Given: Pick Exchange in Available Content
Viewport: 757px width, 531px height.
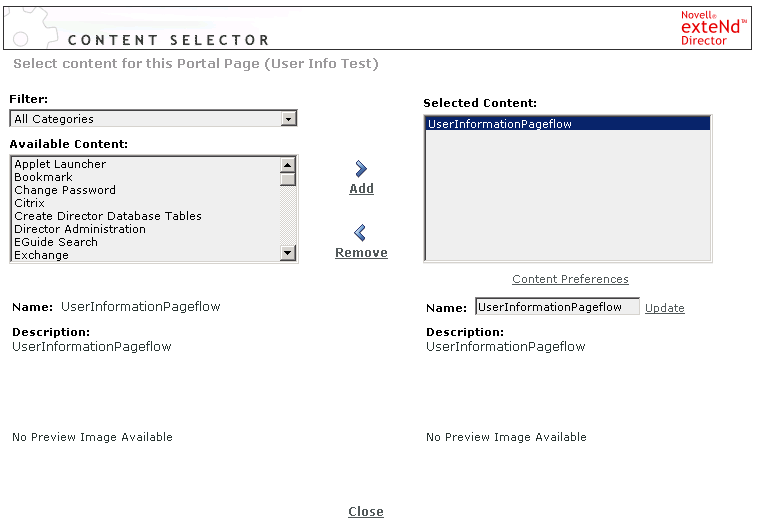Looking at the screenshot, I should tap(41, 255).
